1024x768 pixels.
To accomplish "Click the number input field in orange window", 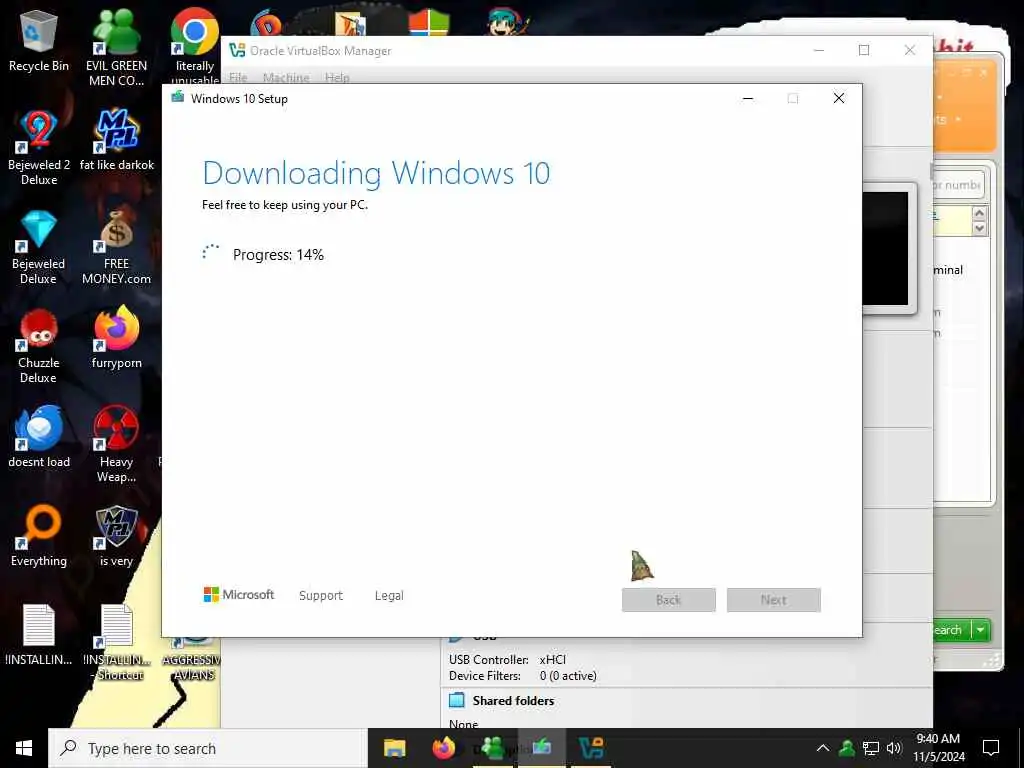I will [959, 185].
